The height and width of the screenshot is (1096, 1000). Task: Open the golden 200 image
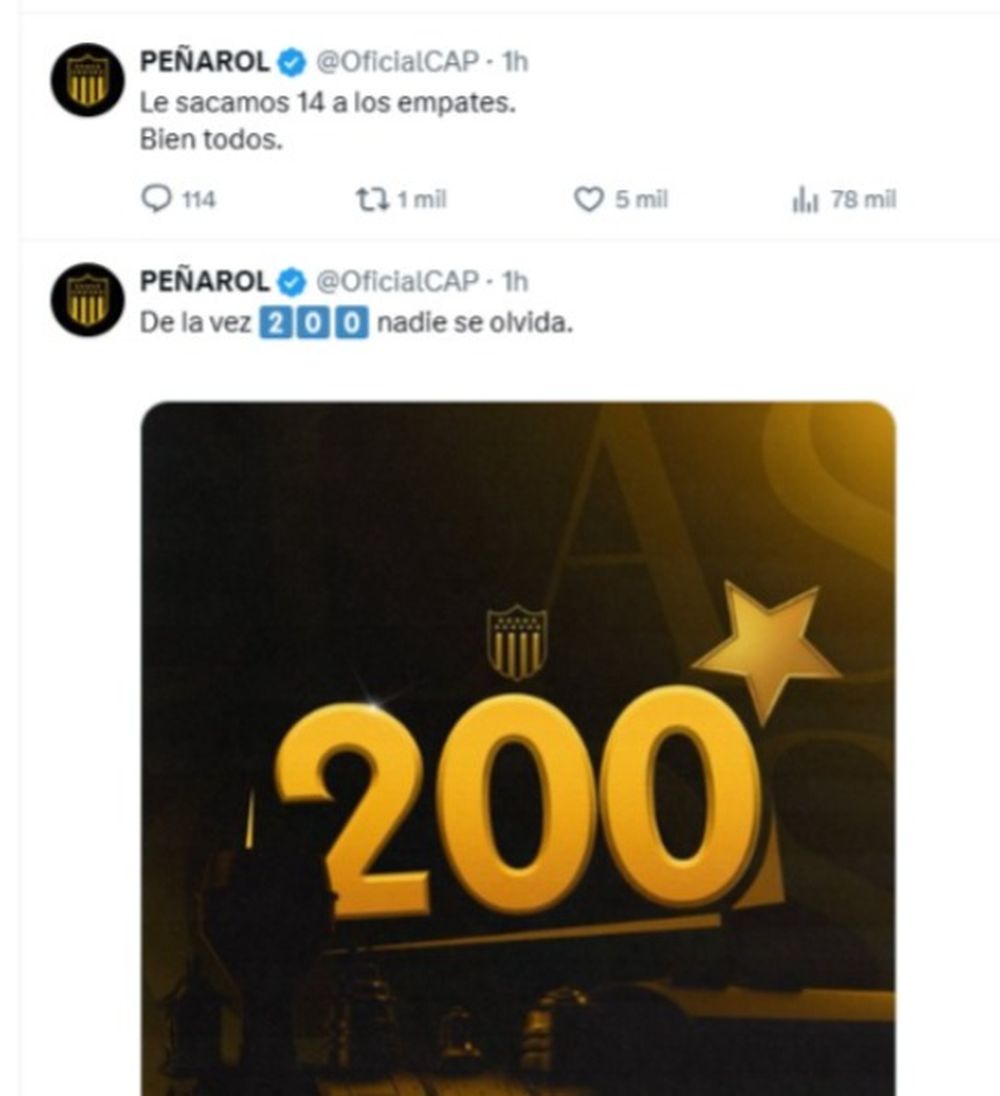[x=519, y=748]
